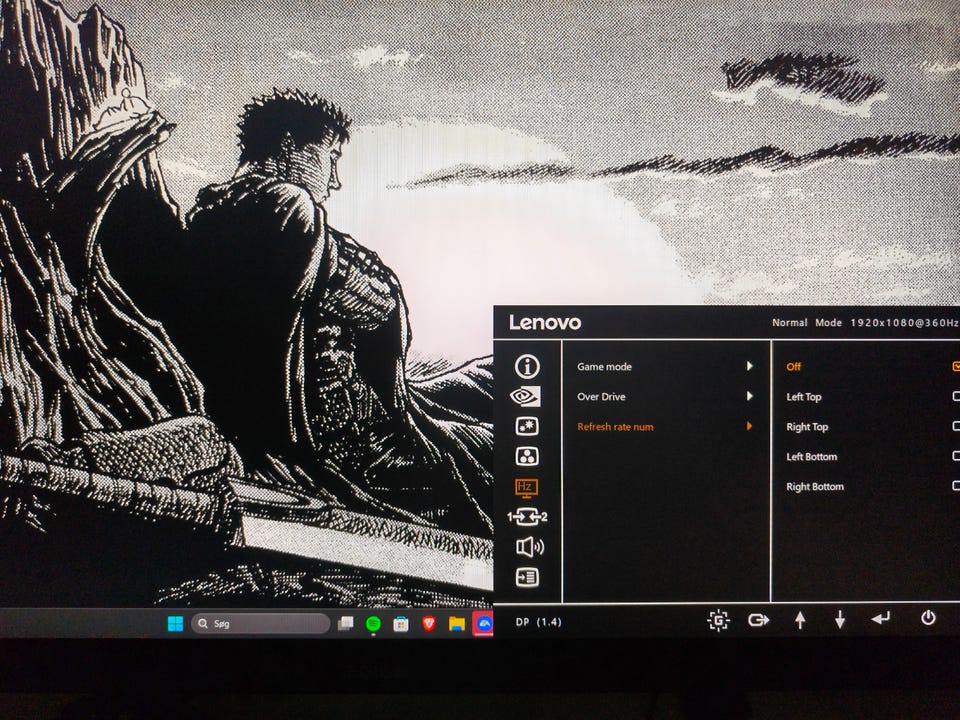Click the 1920x1080@360Hz resolution text
Image resolution: width=960 pixels, height=720 pixels.
904,323
